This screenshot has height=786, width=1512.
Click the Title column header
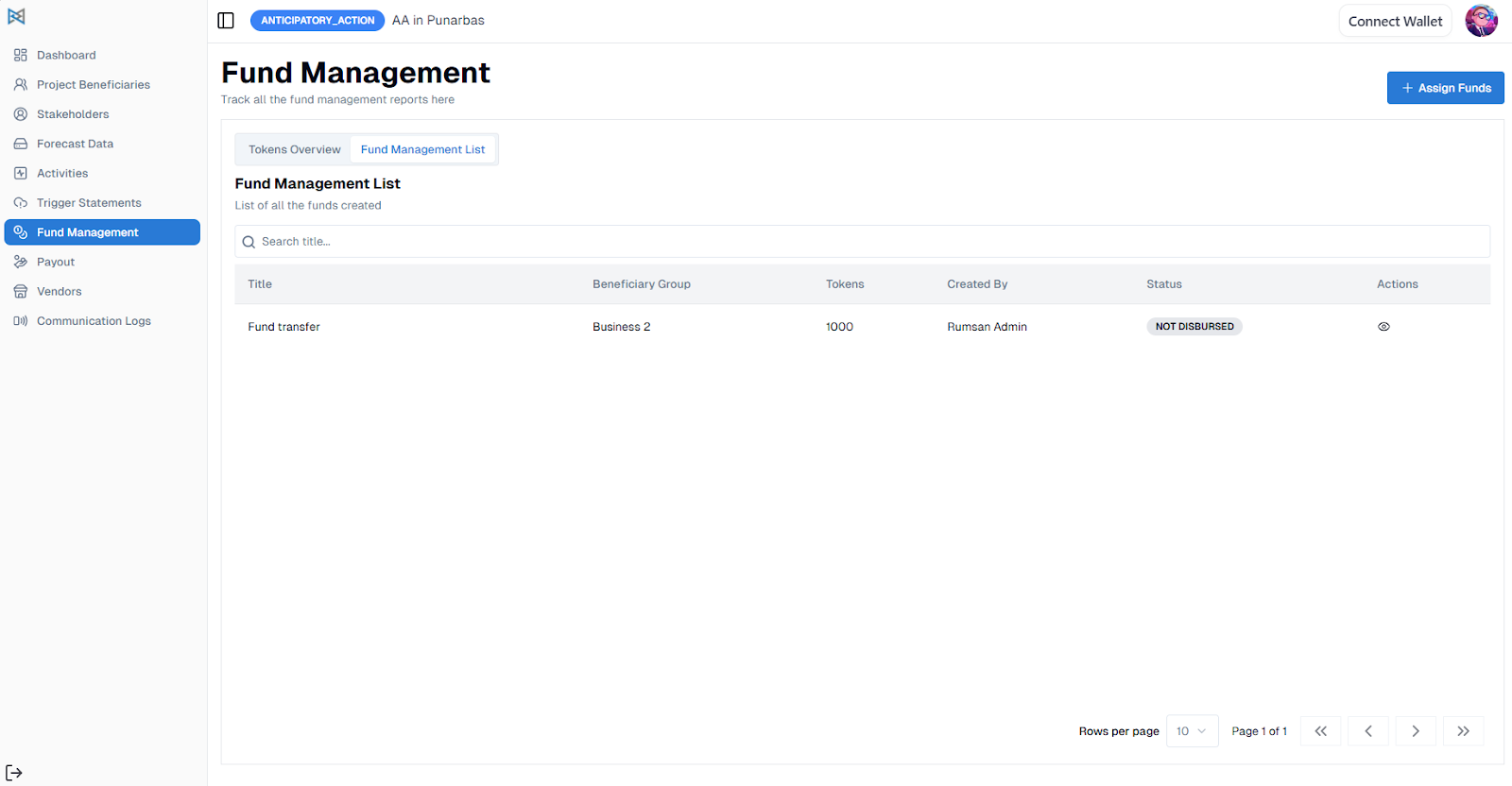pos(260,284)
